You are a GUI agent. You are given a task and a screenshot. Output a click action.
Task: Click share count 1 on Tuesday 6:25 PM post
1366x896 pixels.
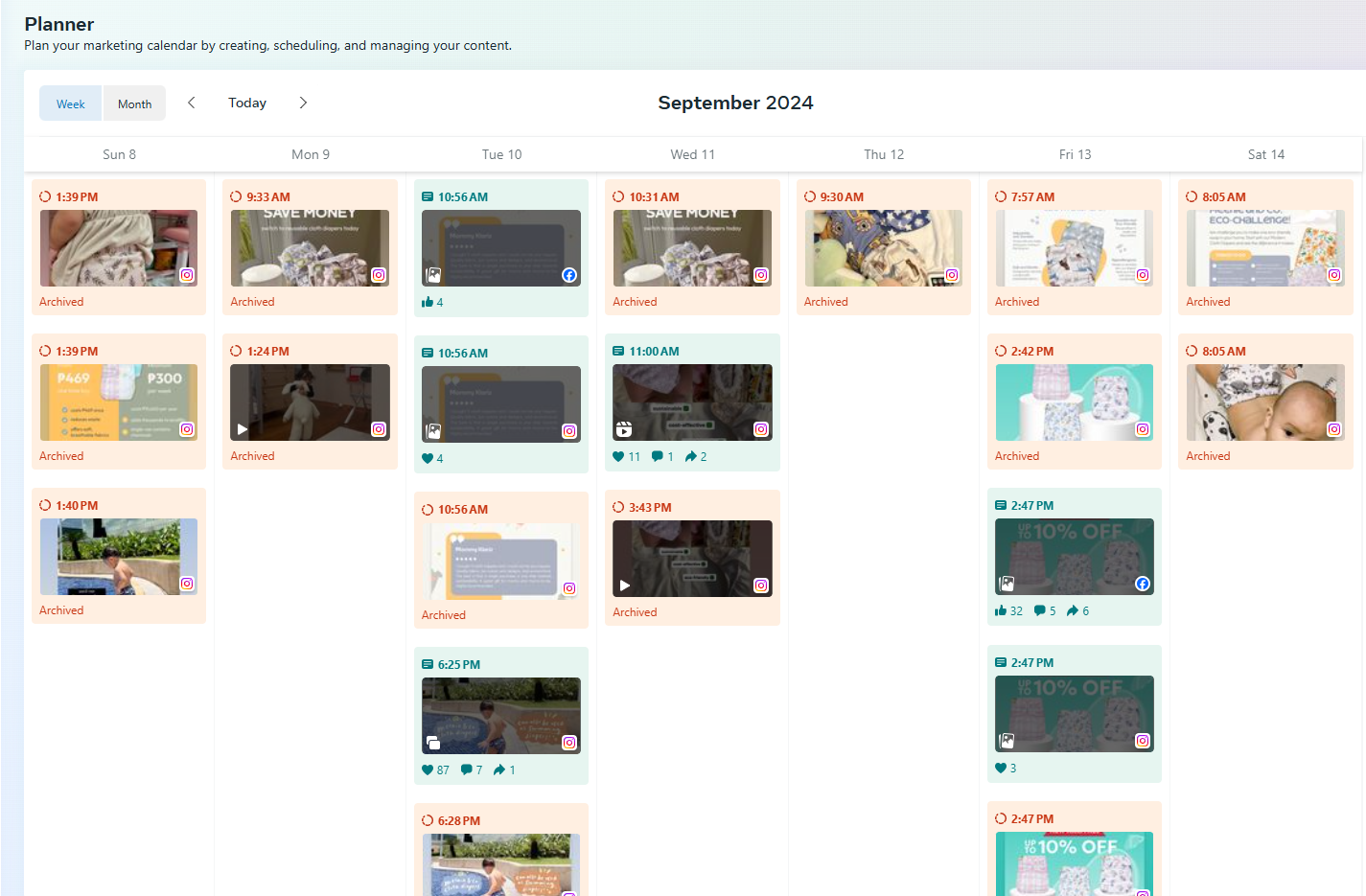click(504, 770)
